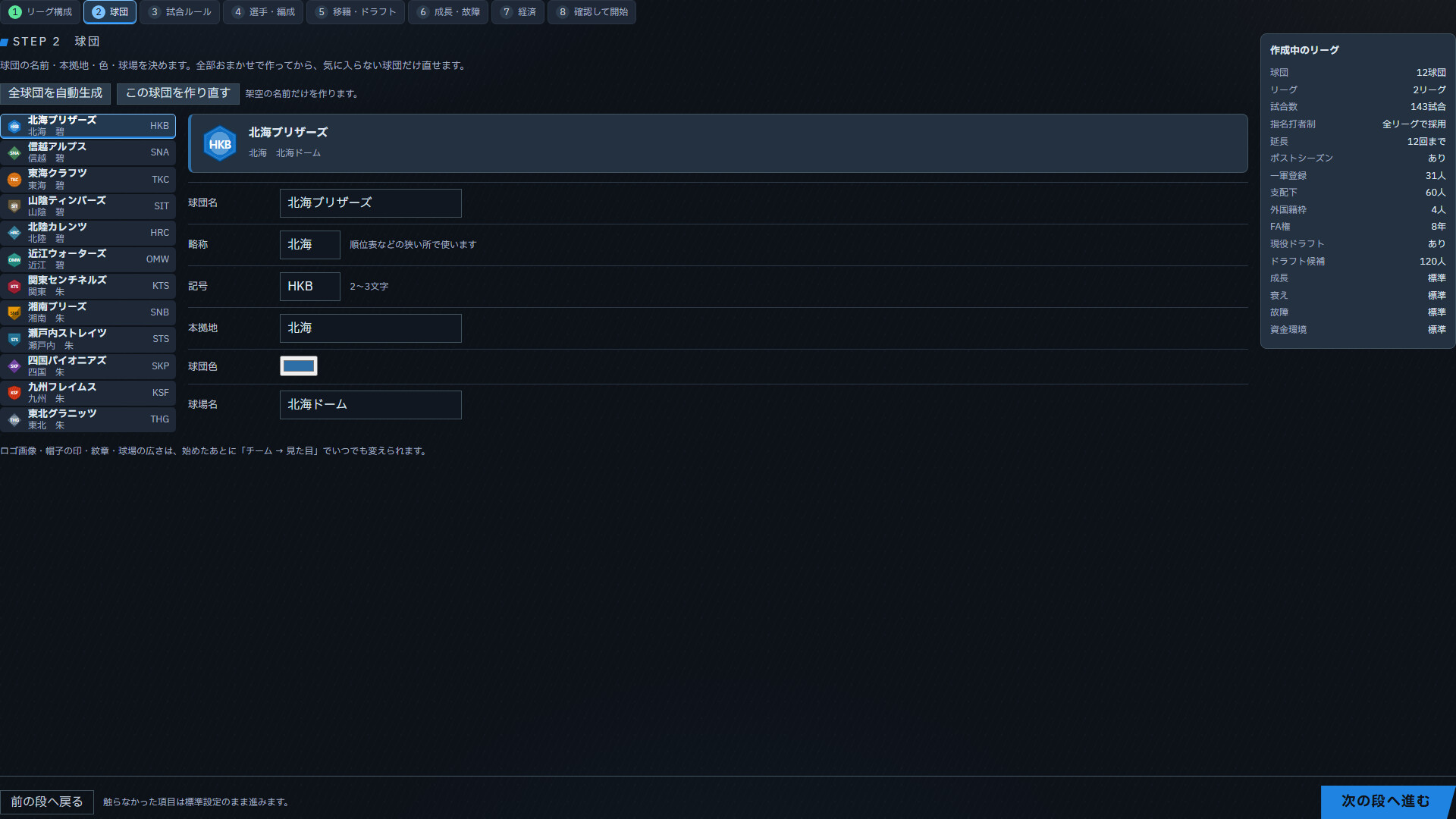Open step 3 試合ルール tab
The height and width of the screenshot is (819, 1456).
pyautogui.click(x=180, y=12)
